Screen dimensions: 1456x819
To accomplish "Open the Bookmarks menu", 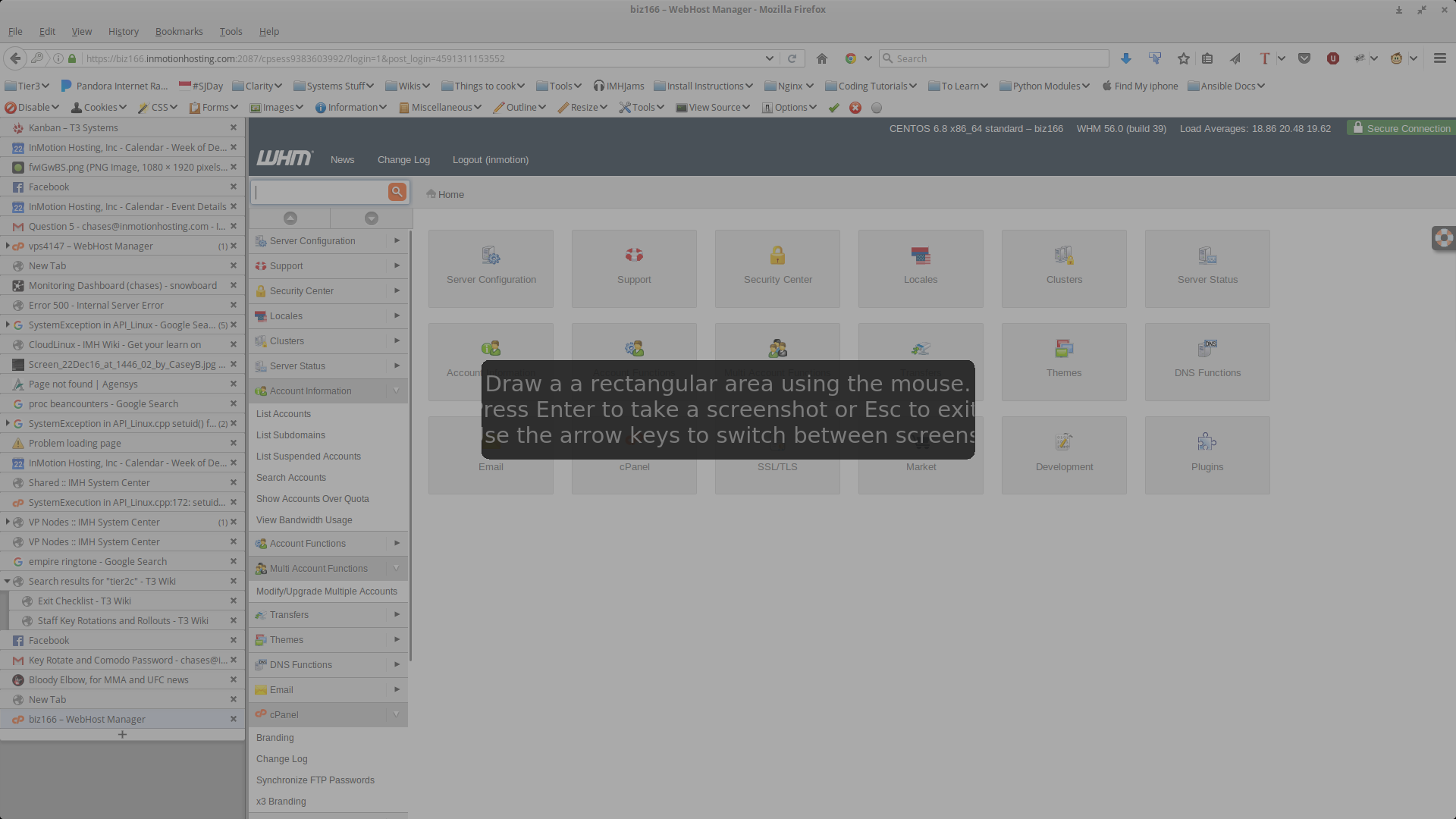I will pos(179,31).
